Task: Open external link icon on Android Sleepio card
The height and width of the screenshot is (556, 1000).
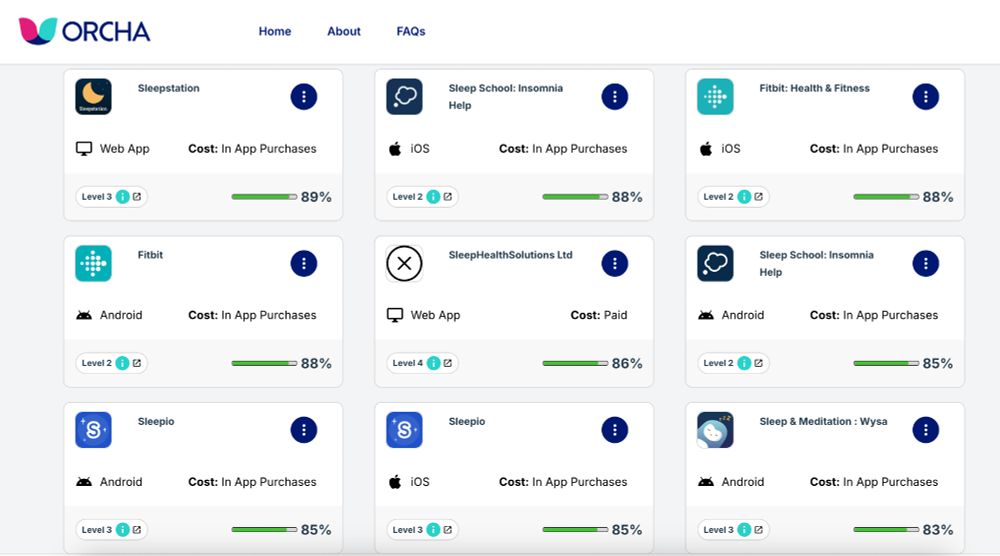Action: coord(136,529)
